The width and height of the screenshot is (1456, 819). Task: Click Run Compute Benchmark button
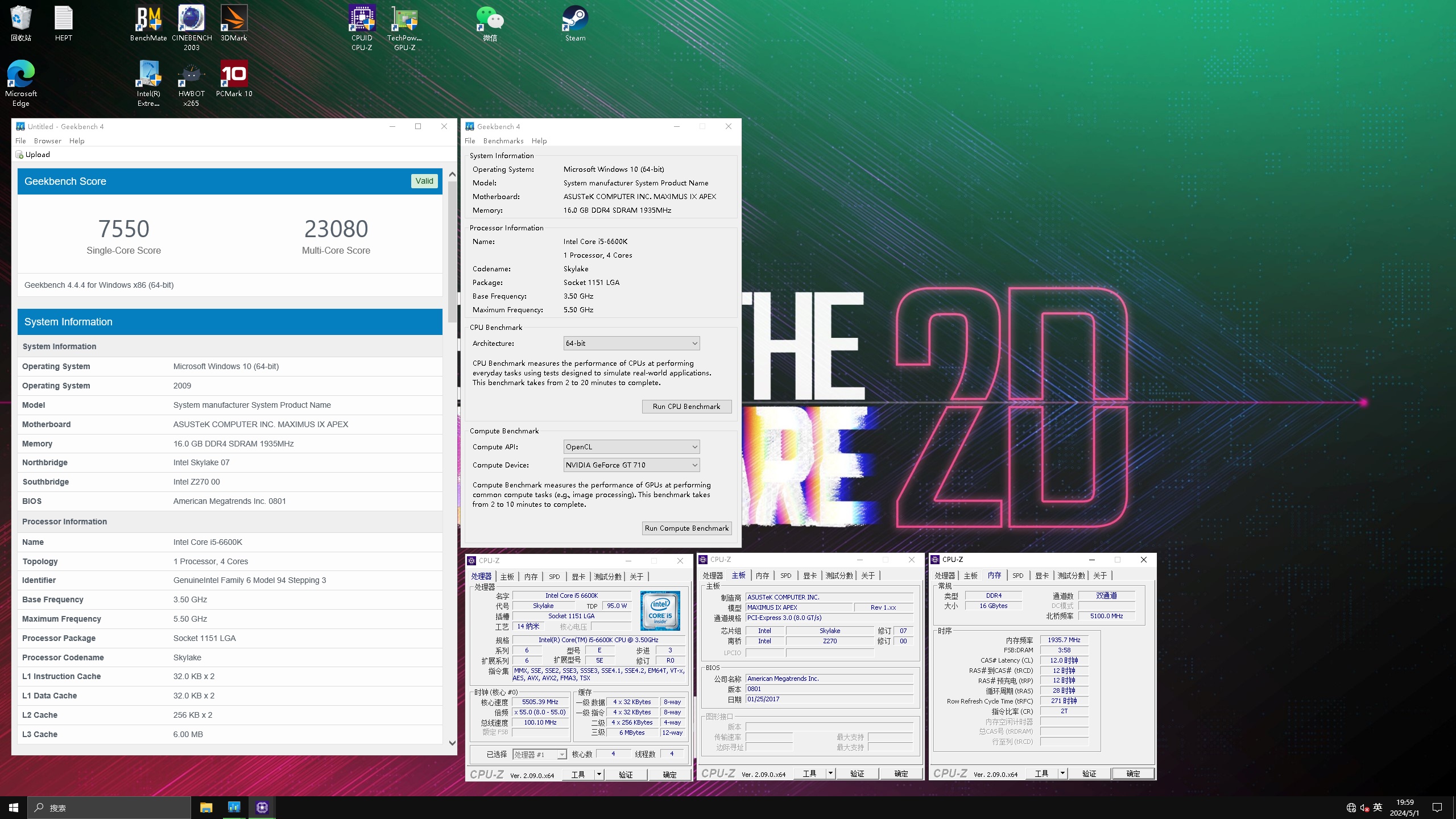(x=686, y=528)
